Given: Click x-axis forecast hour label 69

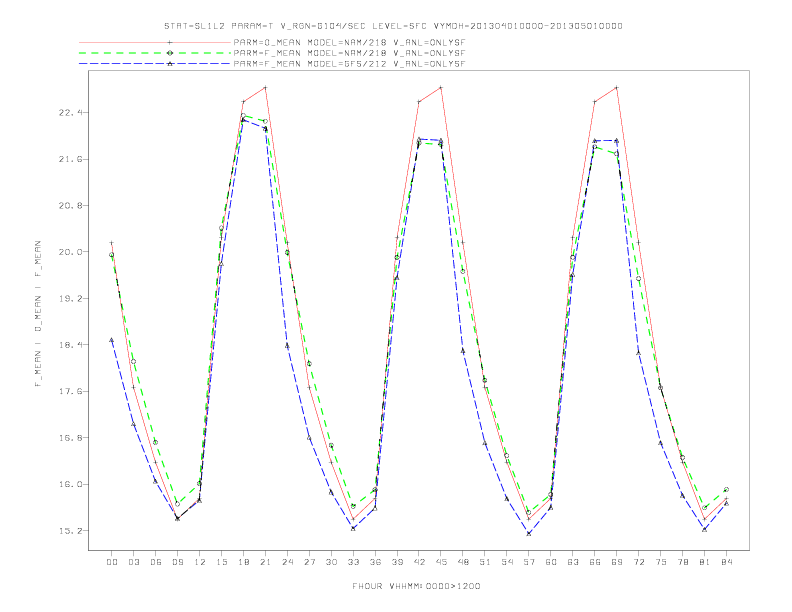Looking at the screenshot, I should pos(617,562).
